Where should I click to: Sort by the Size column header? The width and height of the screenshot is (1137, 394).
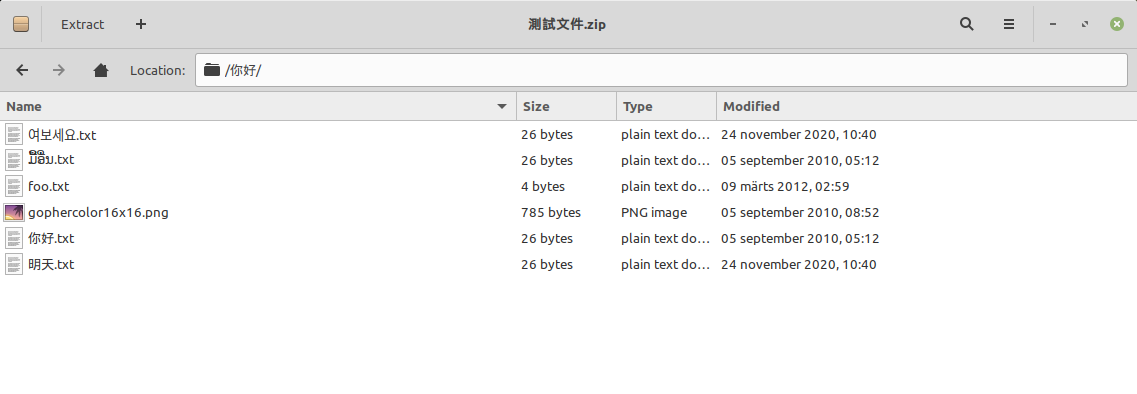tap(566, 106)
